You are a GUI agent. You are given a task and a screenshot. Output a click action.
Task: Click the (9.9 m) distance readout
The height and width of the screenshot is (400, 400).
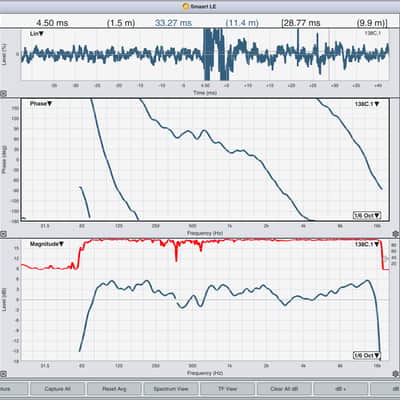click(x=372, y=23)
